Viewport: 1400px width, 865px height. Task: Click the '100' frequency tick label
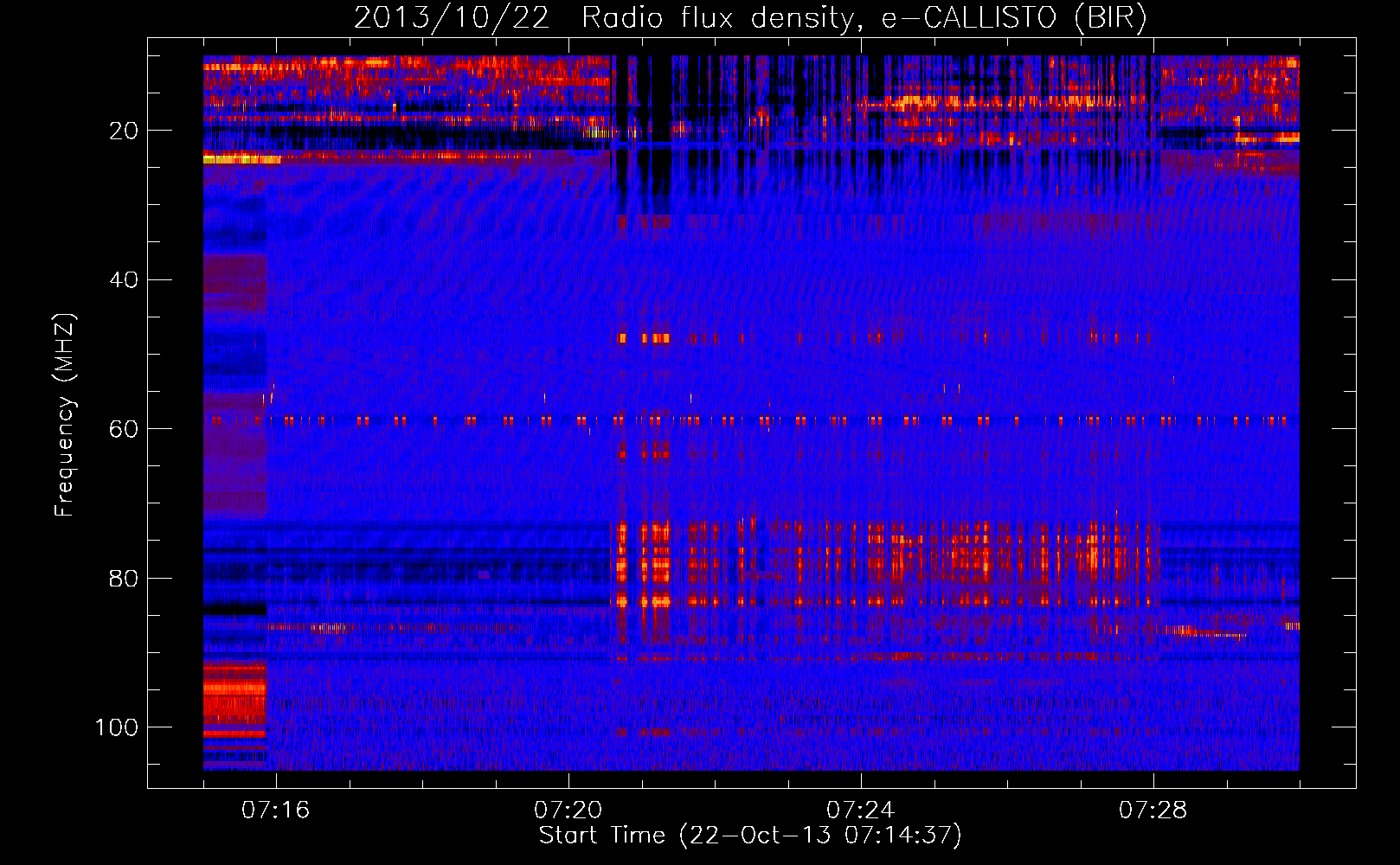(x=117, y=727)
